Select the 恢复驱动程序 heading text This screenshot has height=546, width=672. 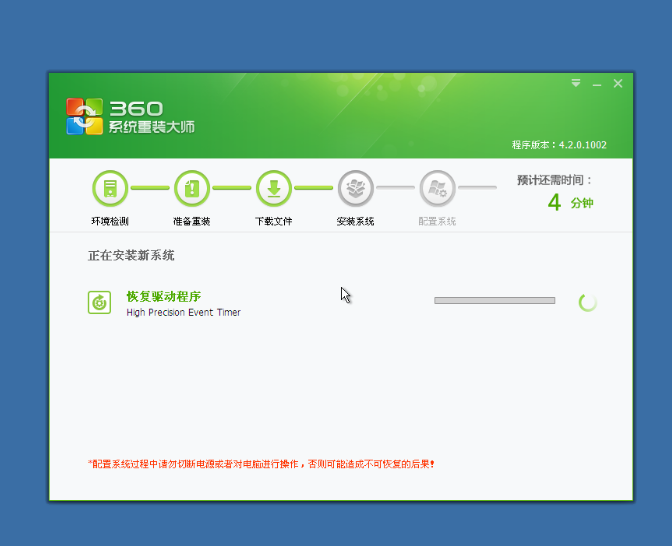click(163, 296)
